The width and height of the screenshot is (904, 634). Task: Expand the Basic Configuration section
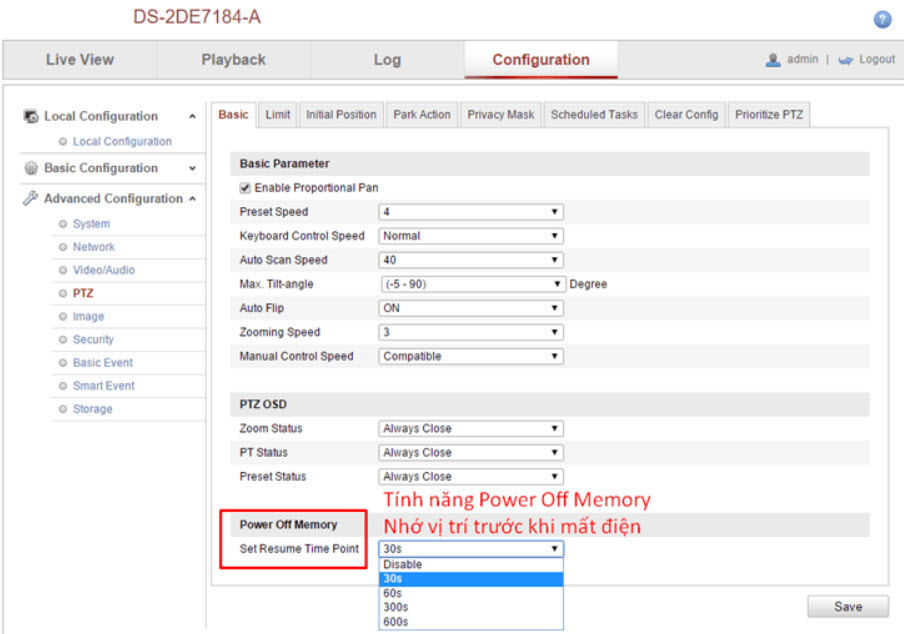[192, 169]
